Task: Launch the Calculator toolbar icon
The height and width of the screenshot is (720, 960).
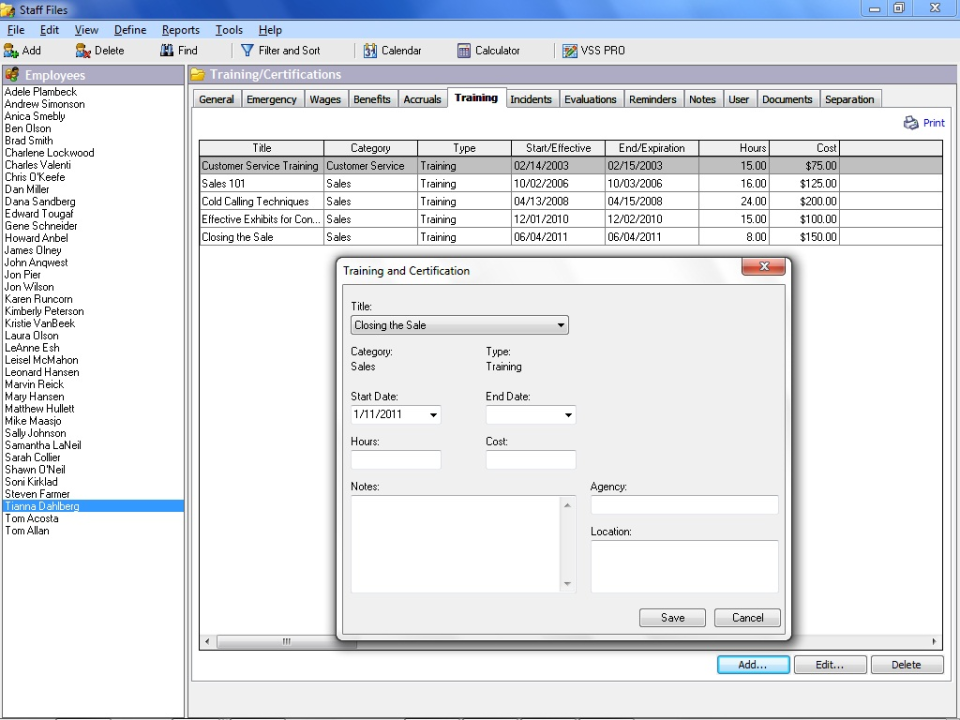Action: tap(464, 50)
